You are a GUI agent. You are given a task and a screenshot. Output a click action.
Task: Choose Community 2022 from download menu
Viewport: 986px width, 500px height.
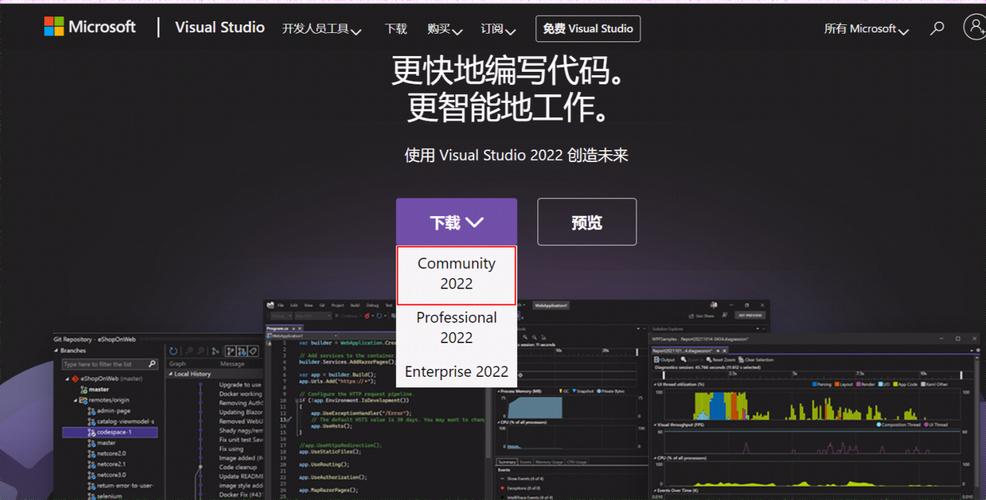coord(457,274)
